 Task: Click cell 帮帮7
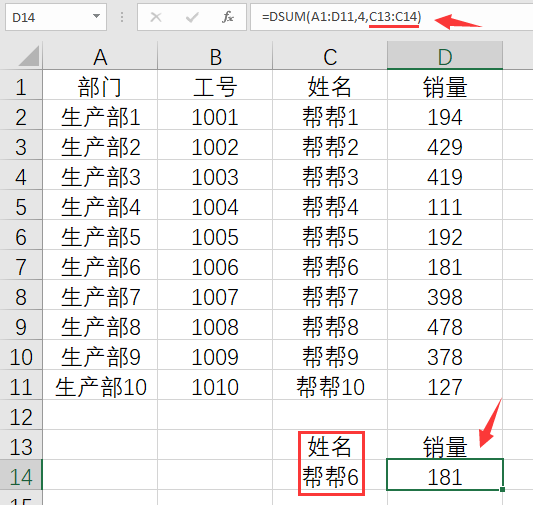pos(330,295)
